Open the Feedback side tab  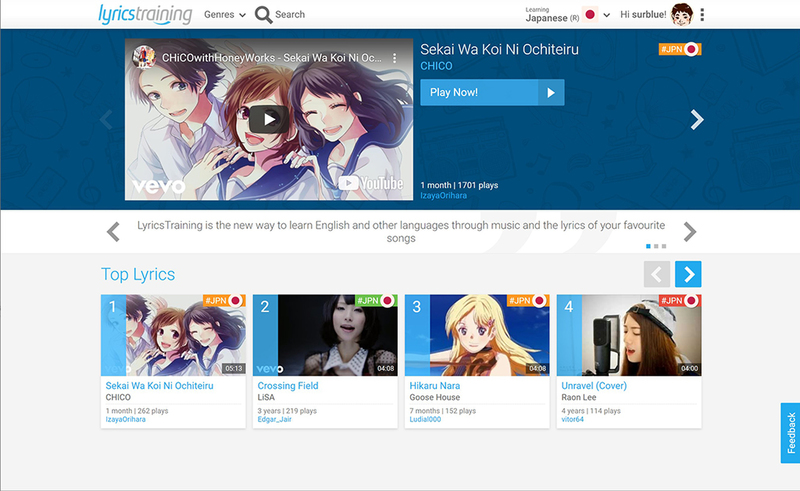790,433
